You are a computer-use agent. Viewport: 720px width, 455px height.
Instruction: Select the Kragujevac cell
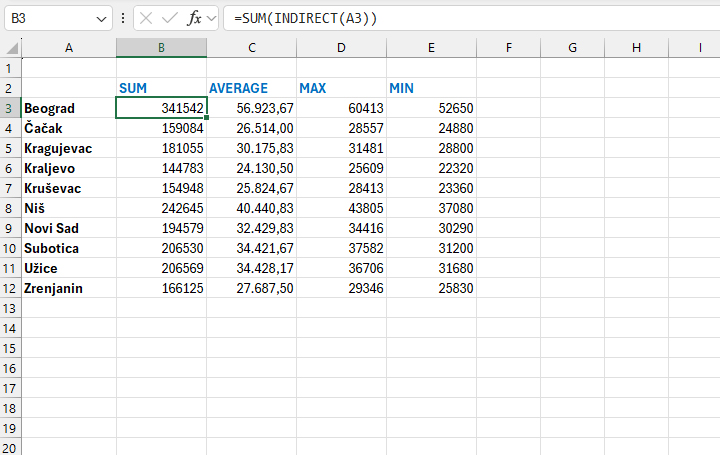point(69,148)
